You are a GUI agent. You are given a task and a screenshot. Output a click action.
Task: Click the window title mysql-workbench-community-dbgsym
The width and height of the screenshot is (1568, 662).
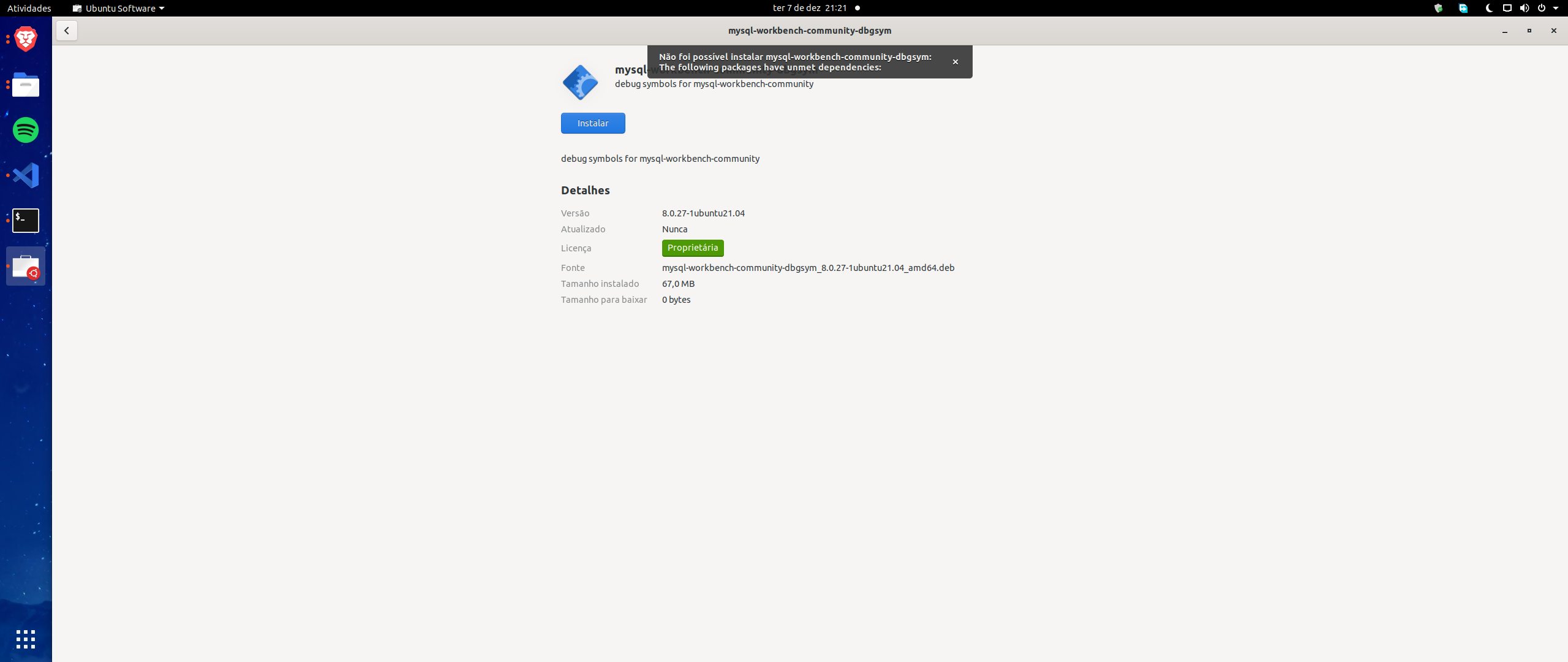pos(810,31)
